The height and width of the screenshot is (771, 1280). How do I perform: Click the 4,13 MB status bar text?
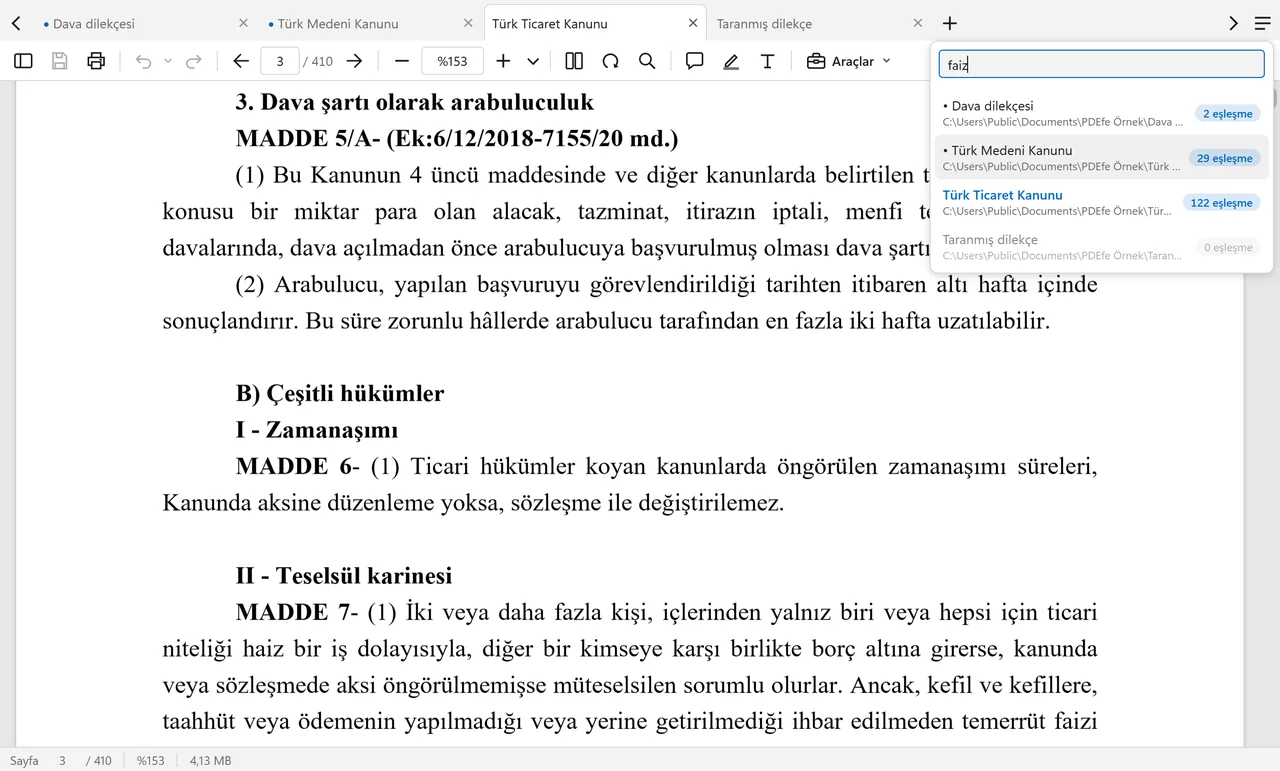point(210,761)
